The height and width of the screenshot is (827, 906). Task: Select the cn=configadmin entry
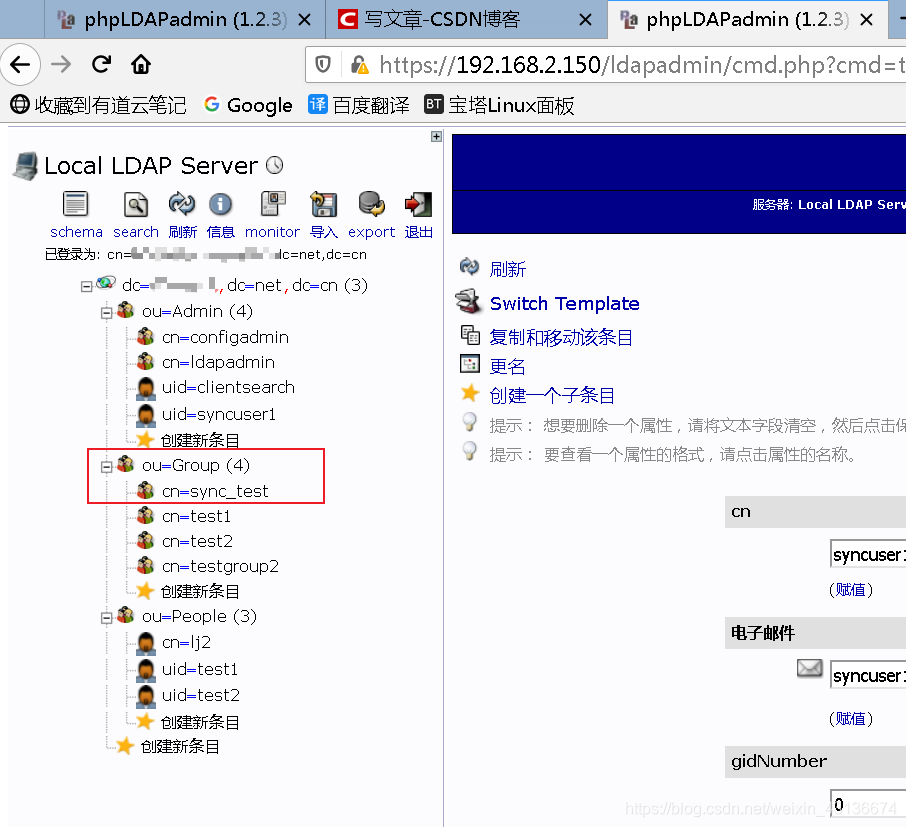coord(225,337)
